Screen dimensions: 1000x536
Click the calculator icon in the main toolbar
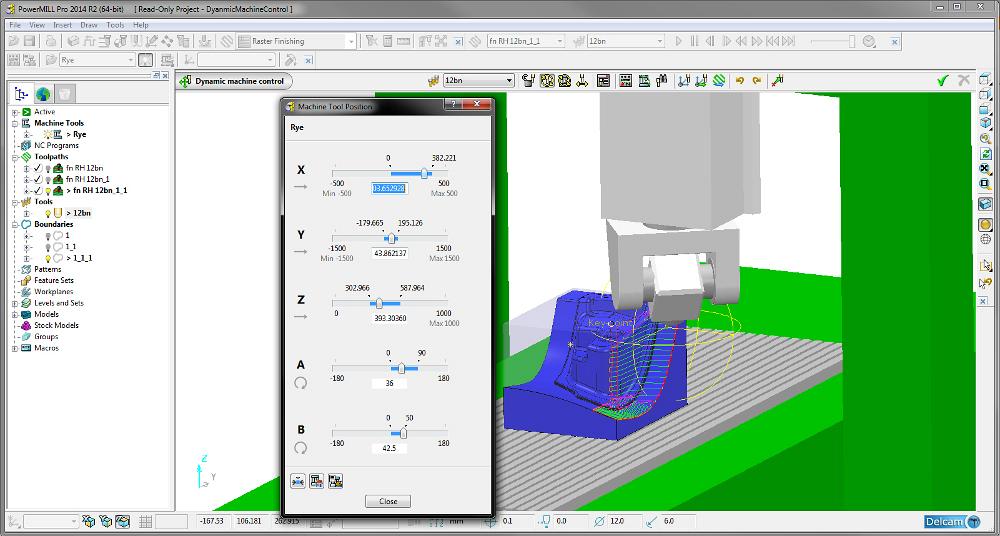(x=387, y=41)
